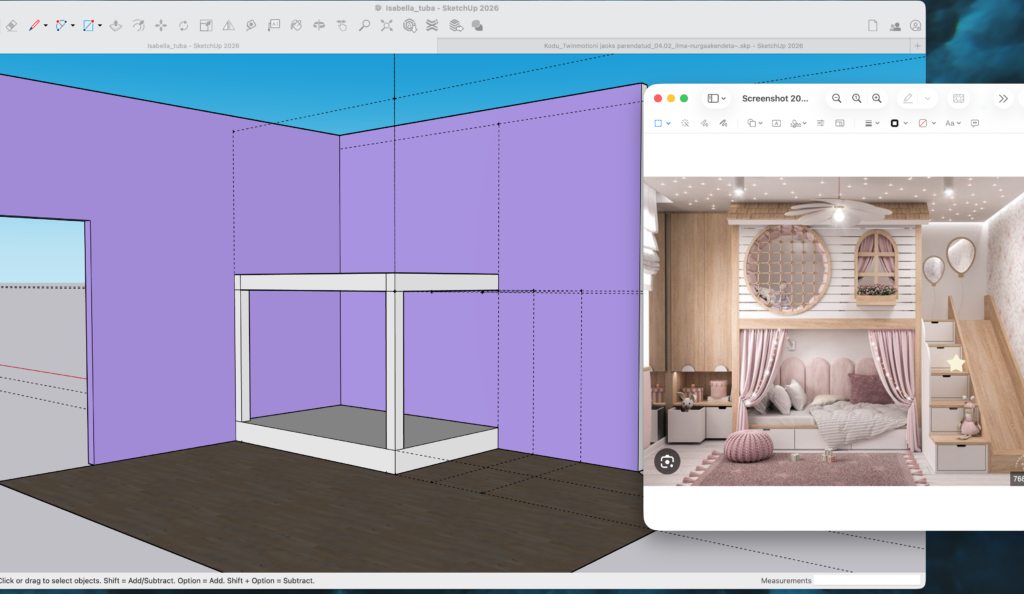The height and width of the screenshot is (594, 1024).
Task: Select the Eraser tool in SketchUp
Action: (x=12, y=25)
